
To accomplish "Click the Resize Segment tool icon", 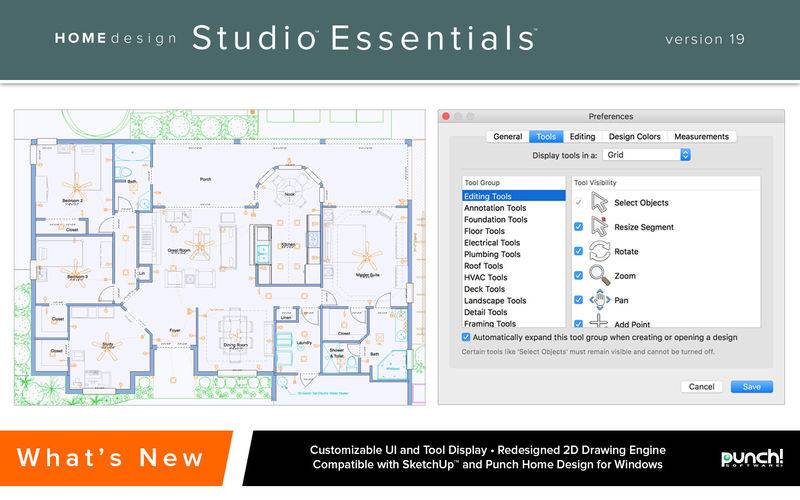I will click(600, 227).
